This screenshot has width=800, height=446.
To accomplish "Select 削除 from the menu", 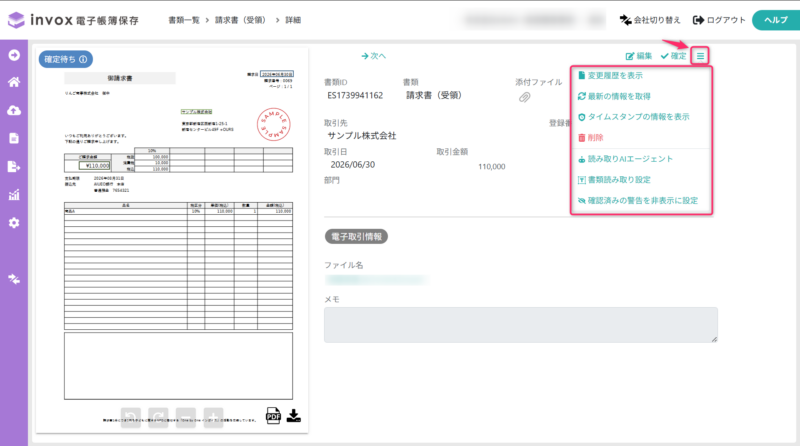I will tap(590, 138).
